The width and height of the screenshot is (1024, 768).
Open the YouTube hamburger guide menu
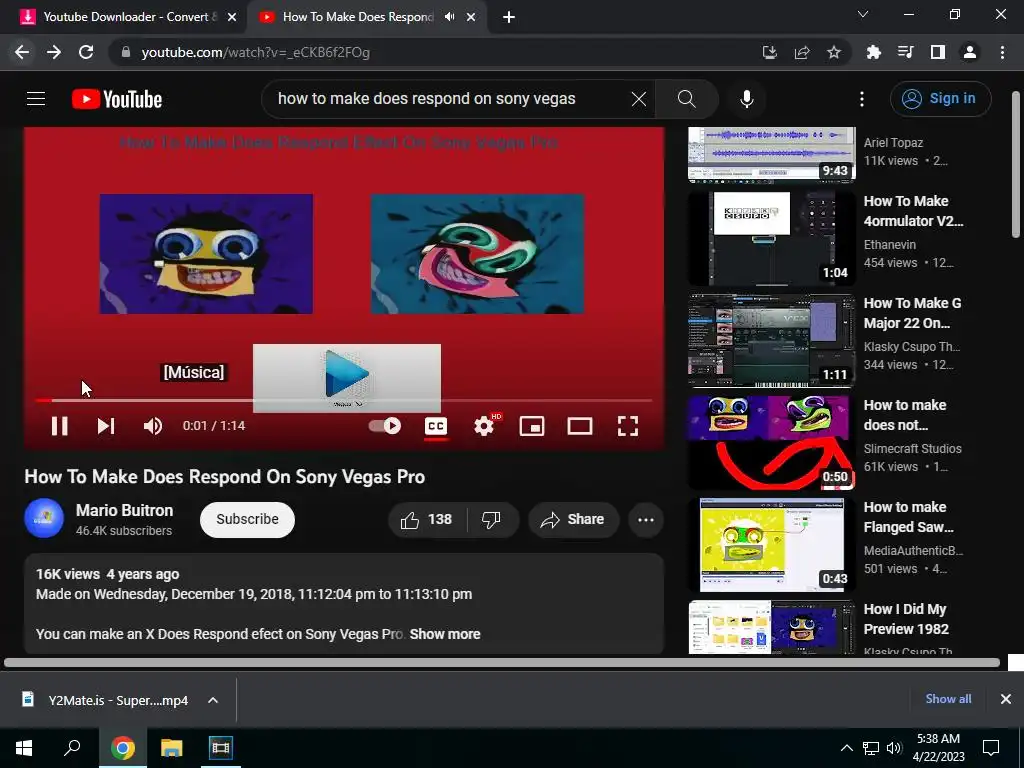click(x=36, y=99)
